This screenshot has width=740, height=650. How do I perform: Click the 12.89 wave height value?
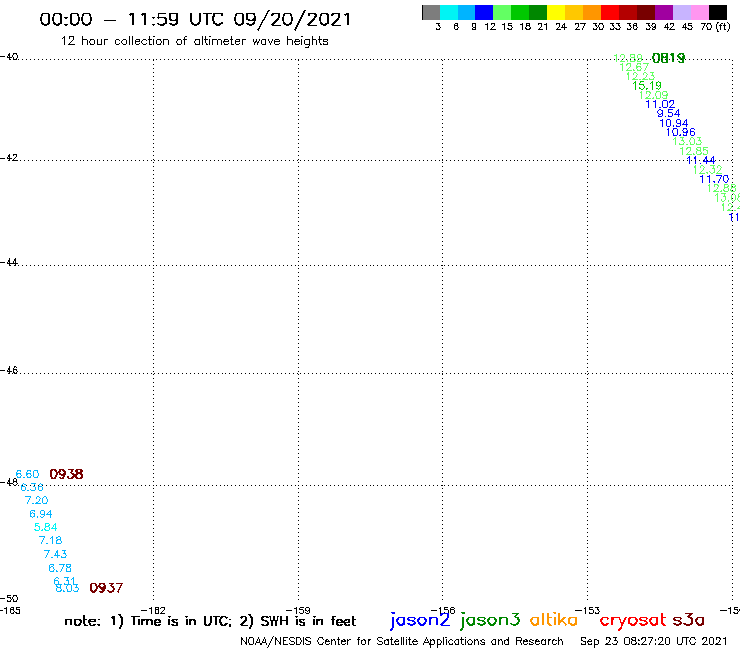click(627, 58)
